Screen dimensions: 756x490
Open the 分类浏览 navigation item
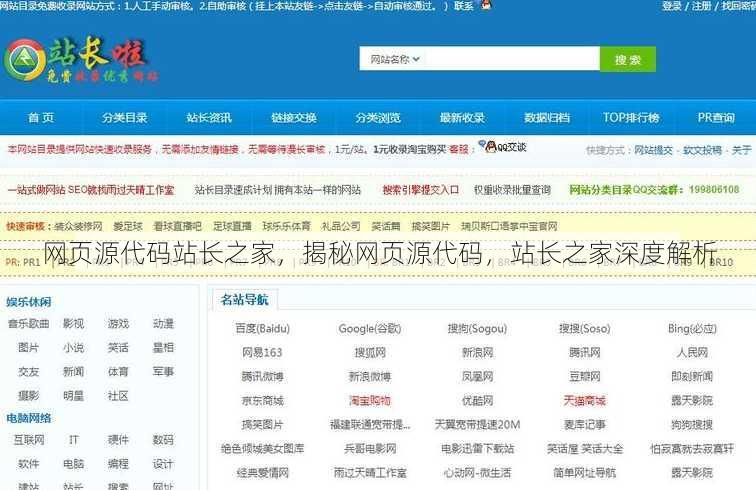pyautogui.click(x=378, y=118)
